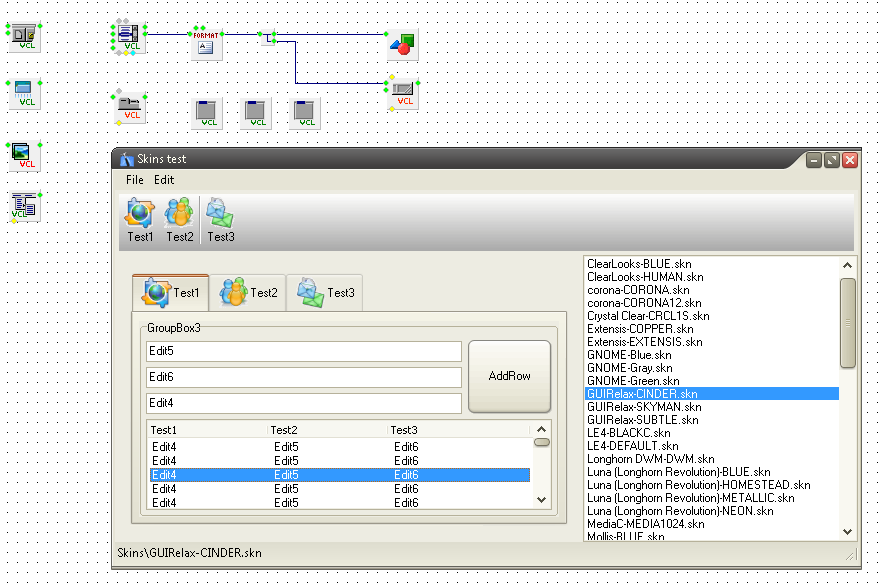
Task: Click the table's scroll up arrow
Action: tap(542, 429)
